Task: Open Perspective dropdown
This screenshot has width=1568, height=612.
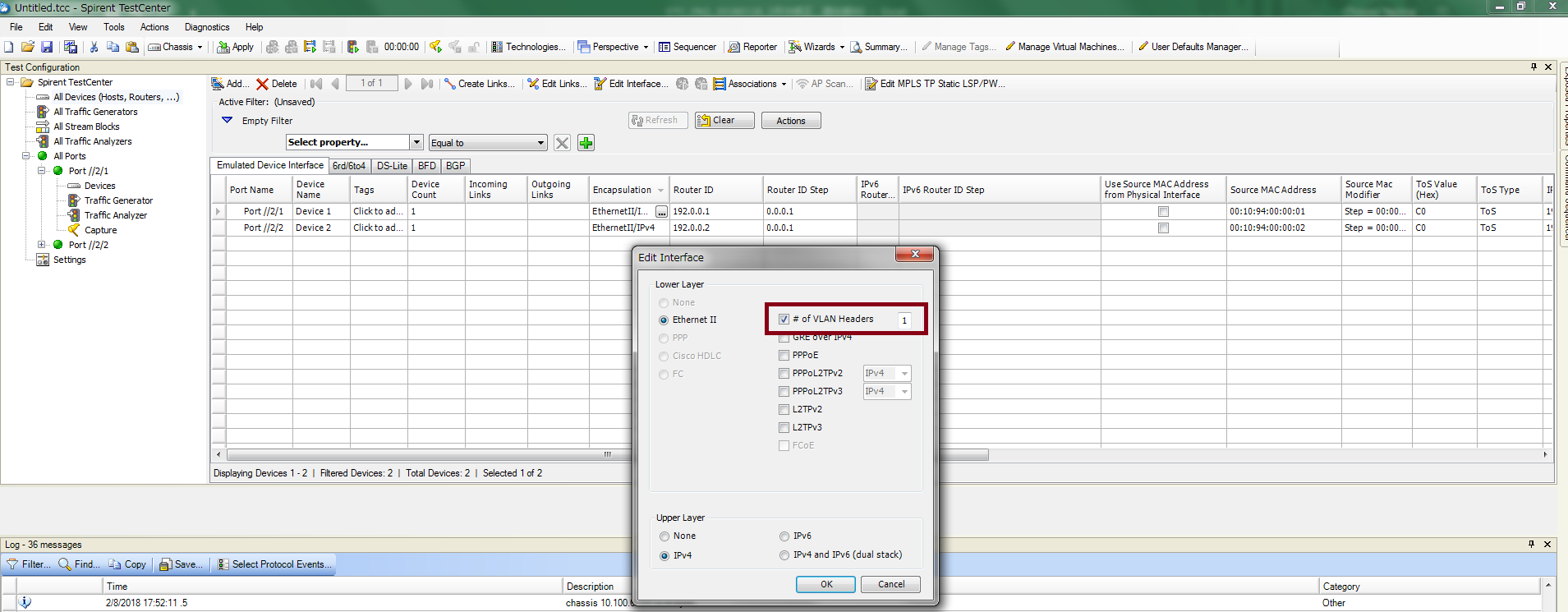Action: click(646, 48)
